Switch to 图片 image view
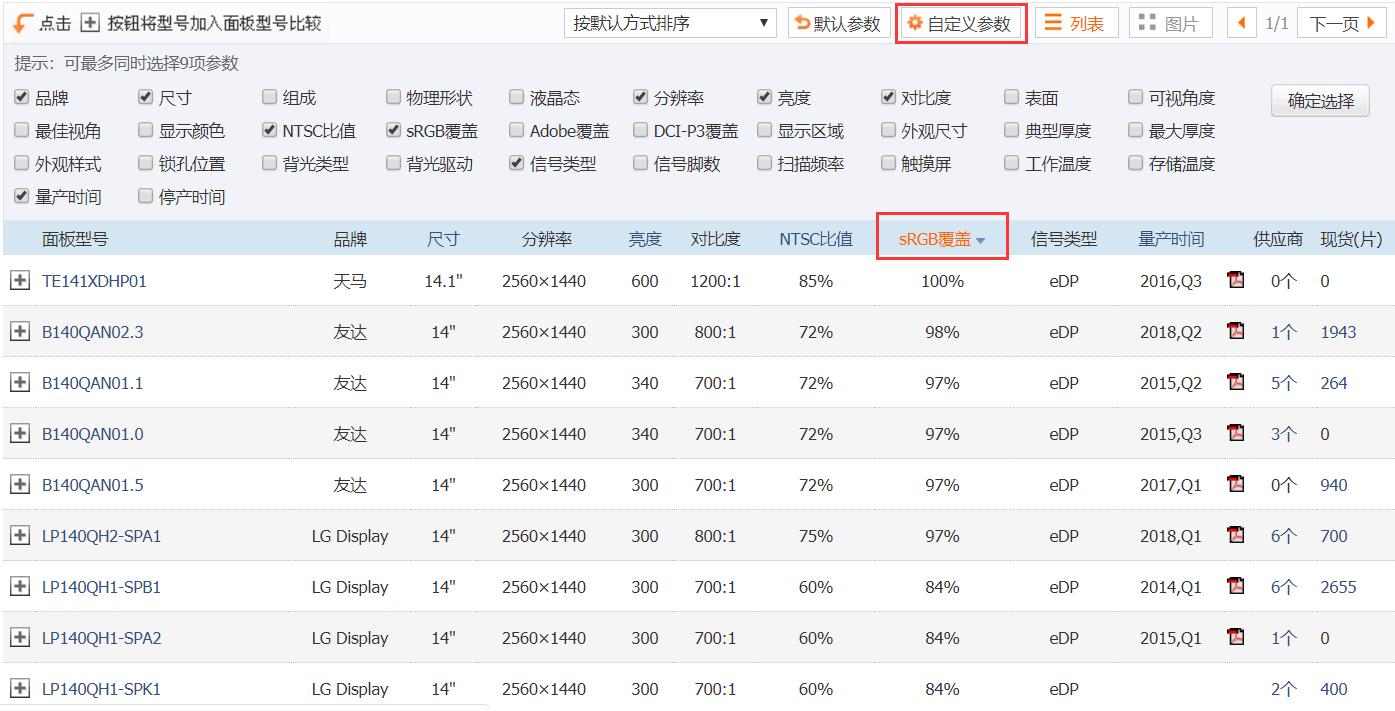 point(1169,23)
